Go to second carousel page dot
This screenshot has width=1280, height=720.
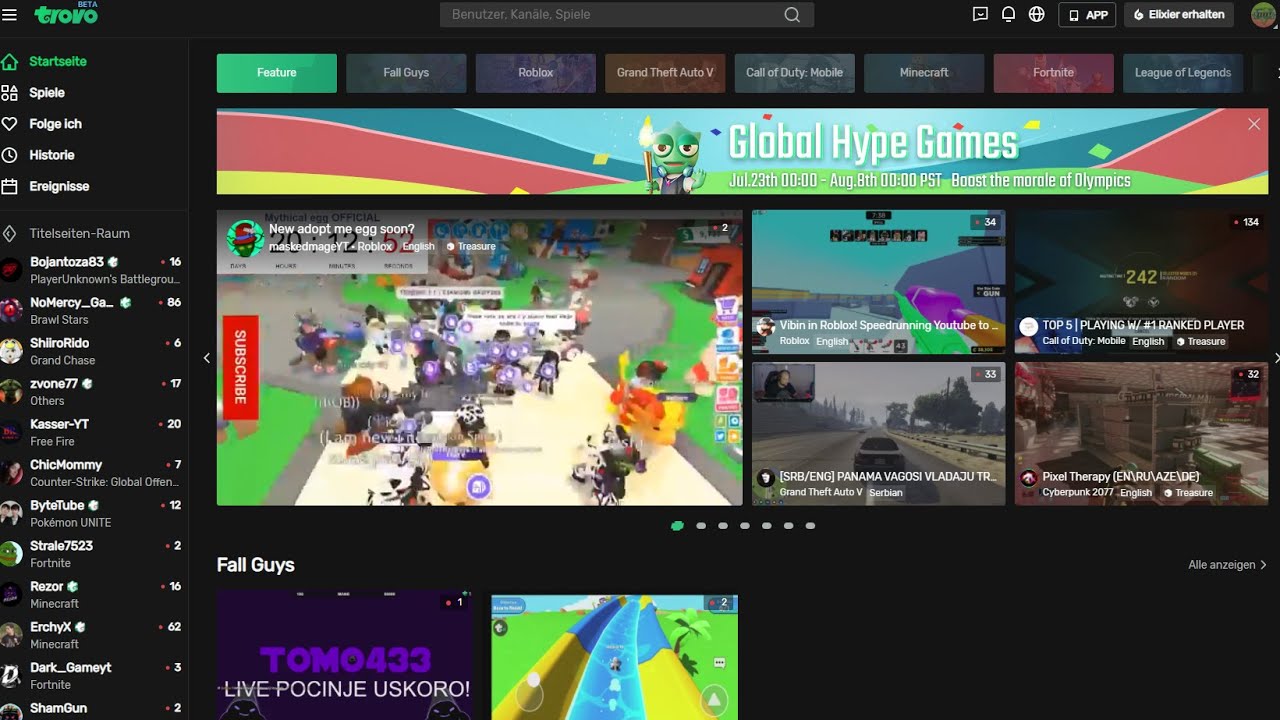(x=701, y=525)
